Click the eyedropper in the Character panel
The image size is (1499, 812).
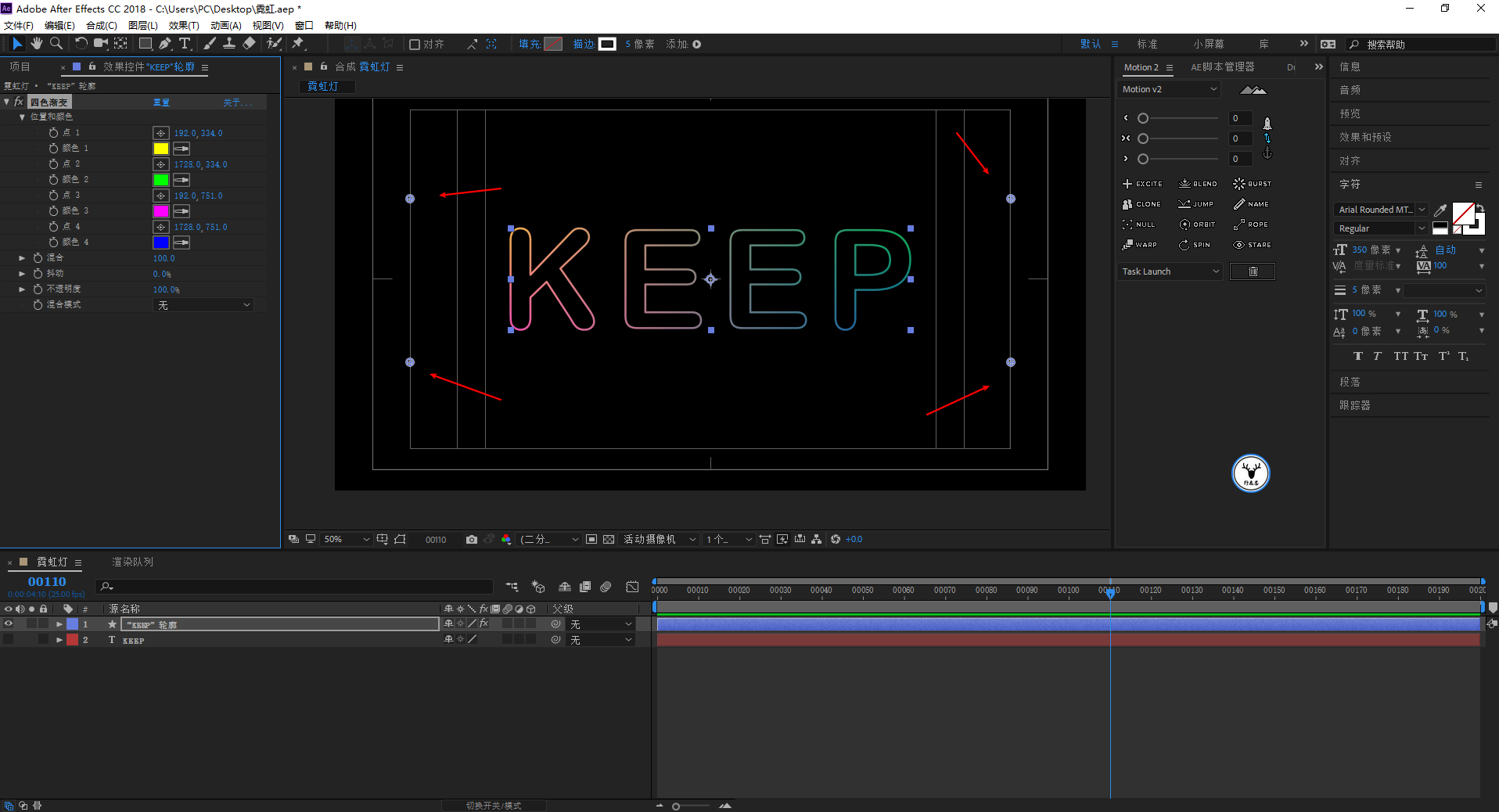tap(1440, 210)
